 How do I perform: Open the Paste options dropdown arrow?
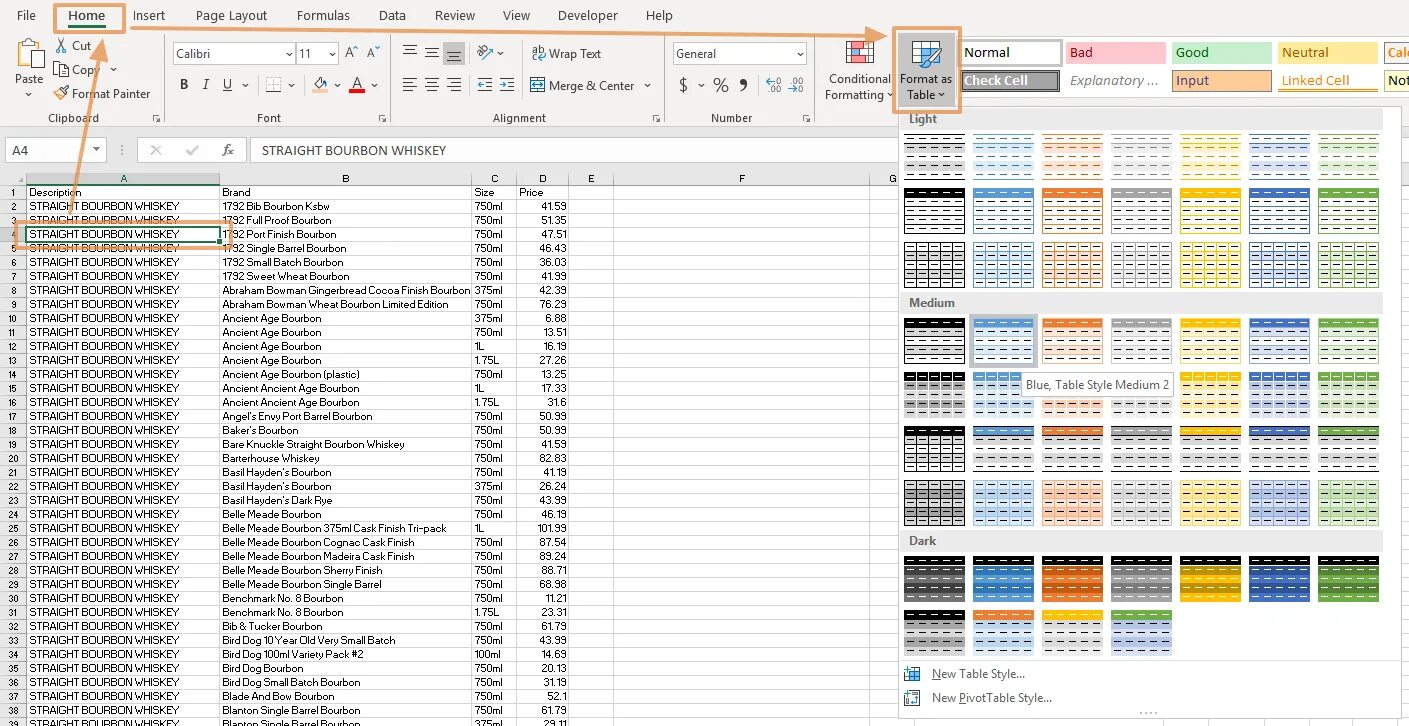(29, 95)
